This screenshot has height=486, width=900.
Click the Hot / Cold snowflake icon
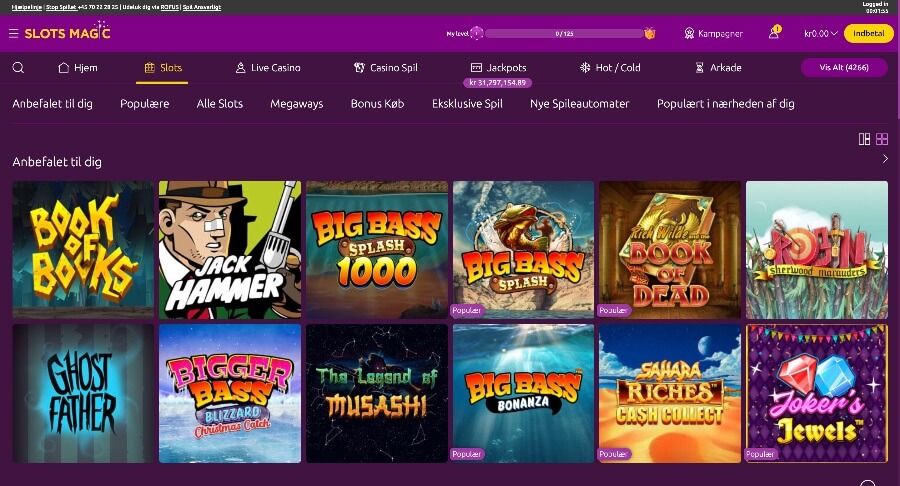coord(586,68)
